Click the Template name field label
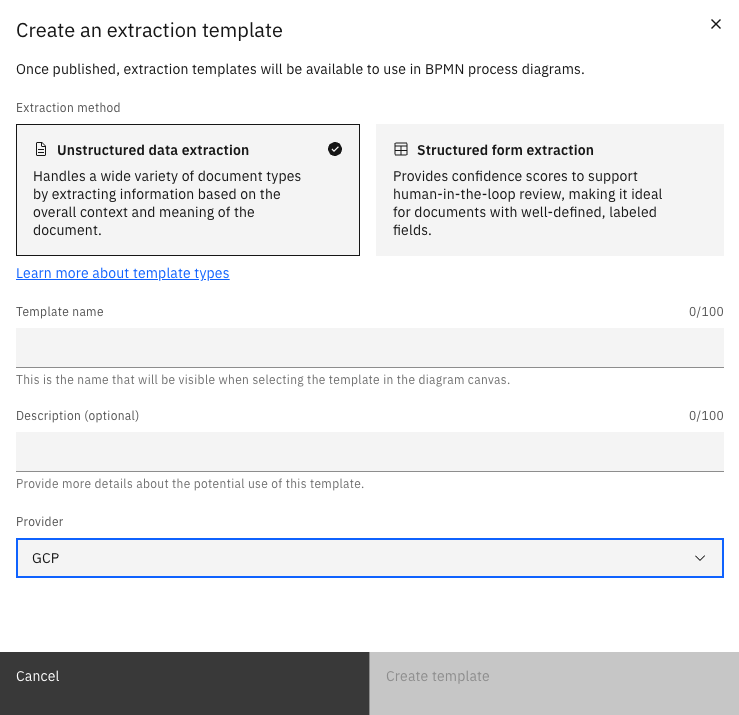The height and width of the screenshot is (715, 739). click(x=60, y=312)
